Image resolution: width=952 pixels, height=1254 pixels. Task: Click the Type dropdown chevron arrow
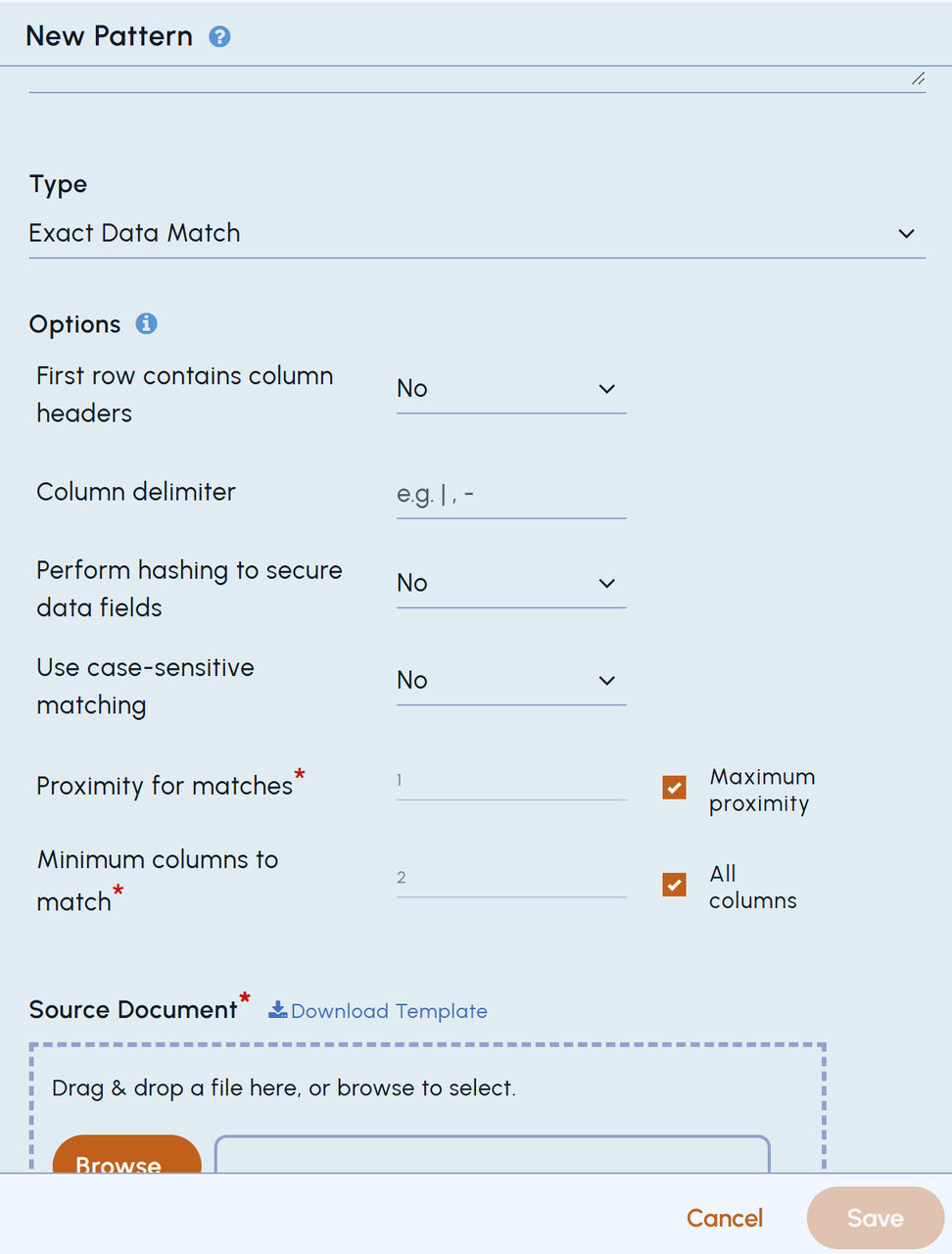[x=906, y=233]
